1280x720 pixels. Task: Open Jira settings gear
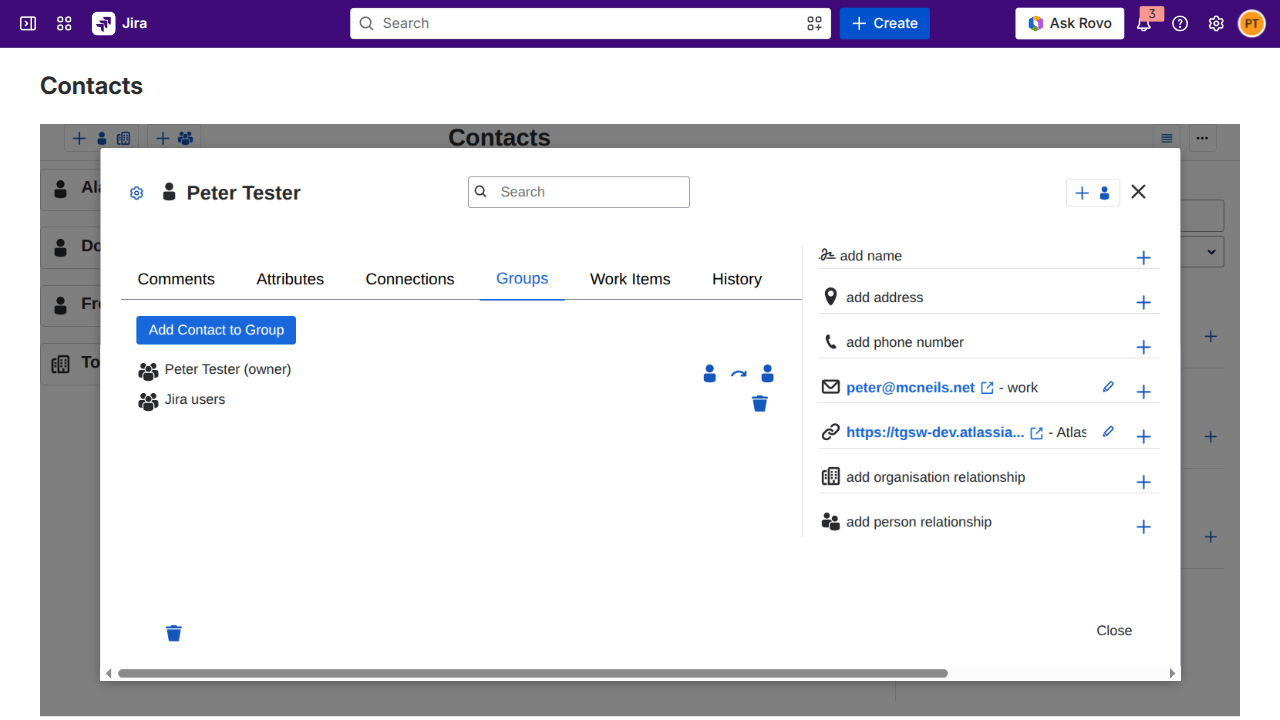point(1216,23)
